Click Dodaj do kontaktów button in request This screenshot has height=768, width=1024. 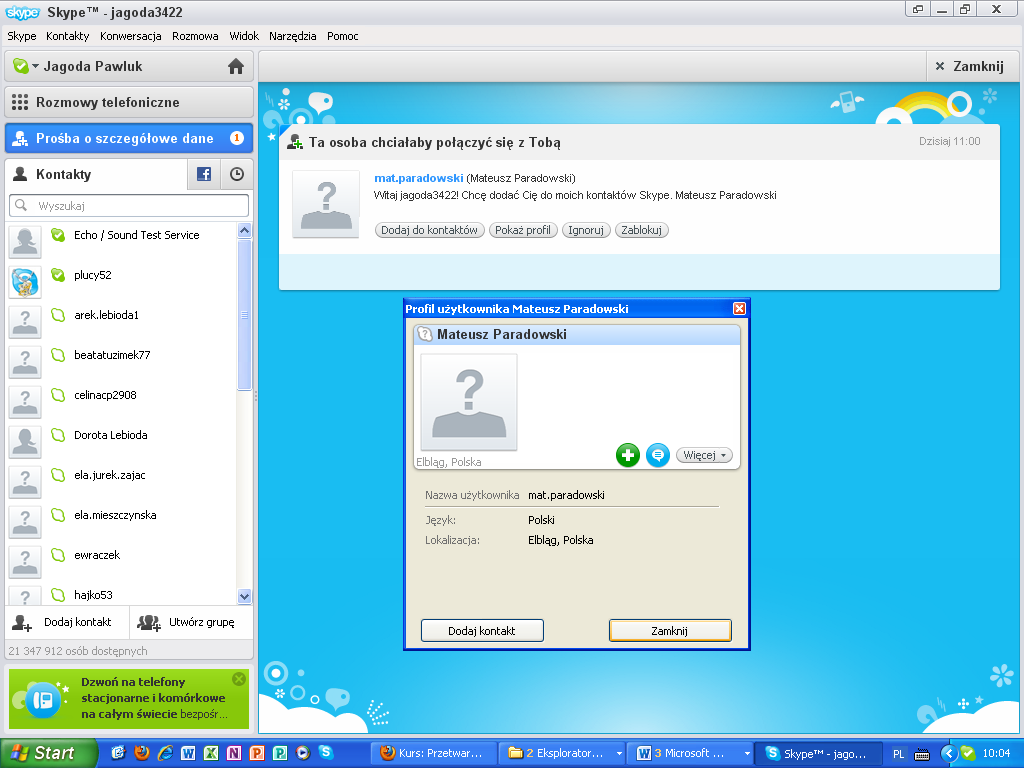coord(429,230)
